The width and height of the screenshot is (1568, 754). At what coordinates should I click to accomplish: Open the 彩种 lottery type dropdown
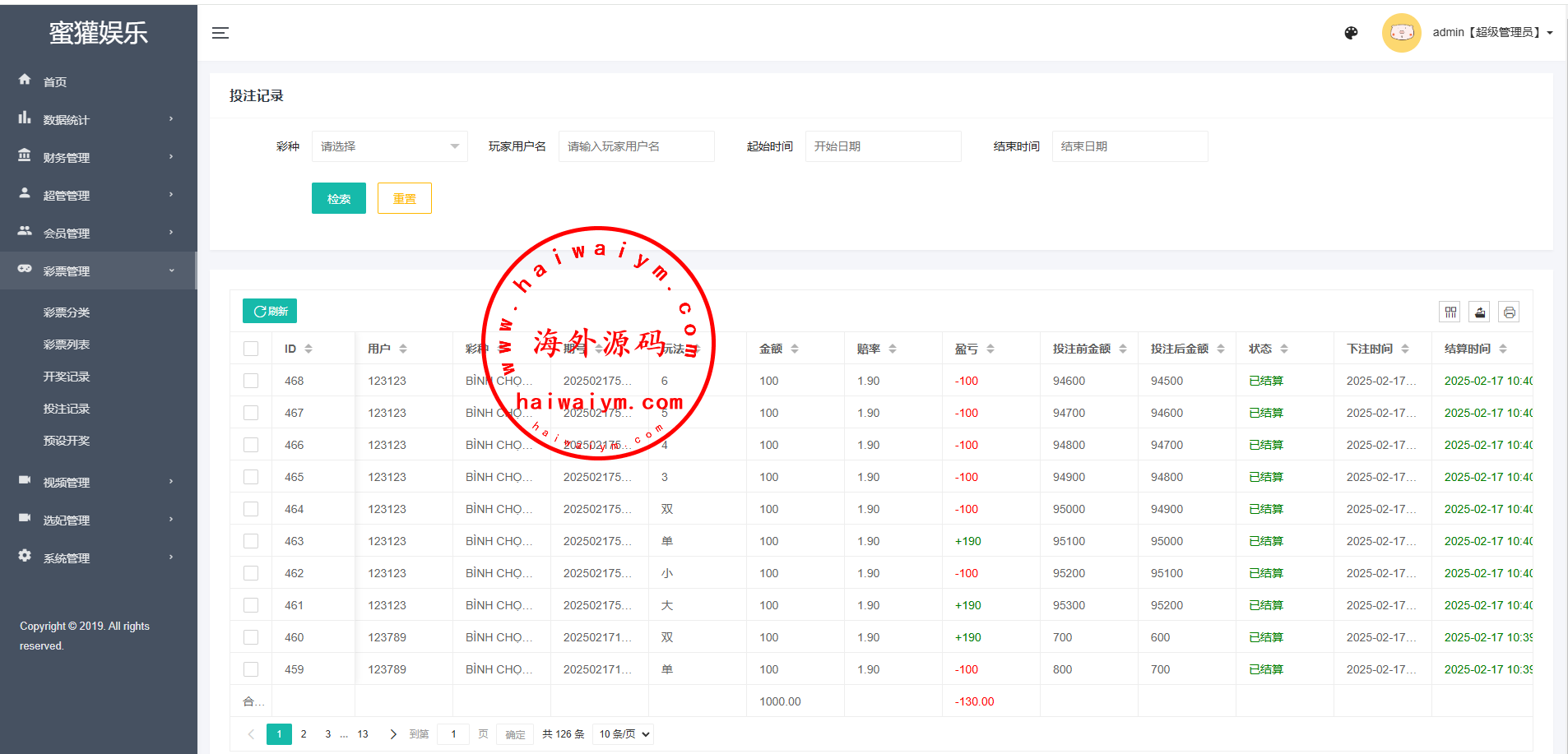(x=389, y=146)
